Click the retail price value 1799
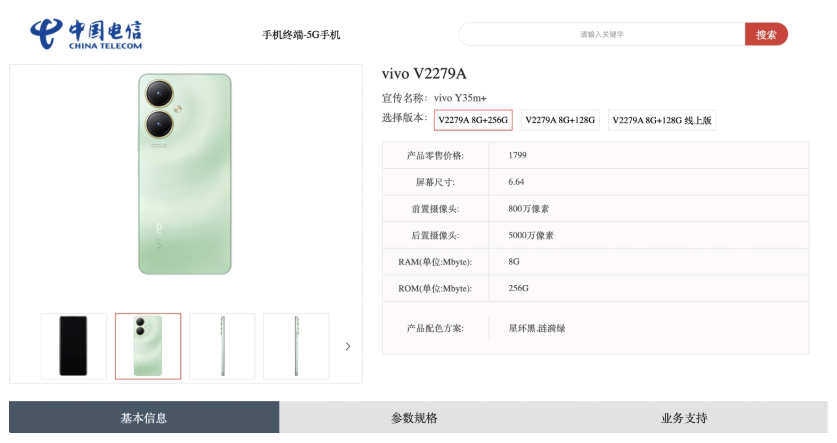 tap(517, 155)
